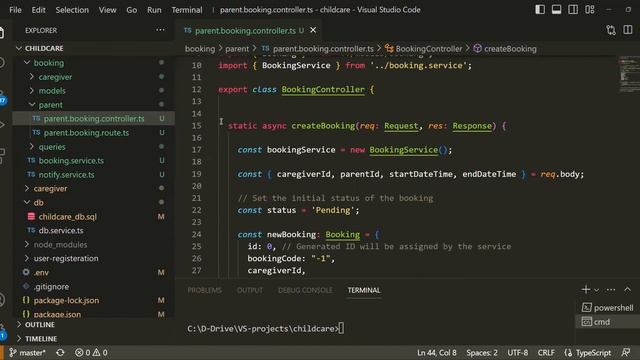Open the errors and warnings status indicator
The width and height of the screenshot is (640, 360).
point(91,353)
